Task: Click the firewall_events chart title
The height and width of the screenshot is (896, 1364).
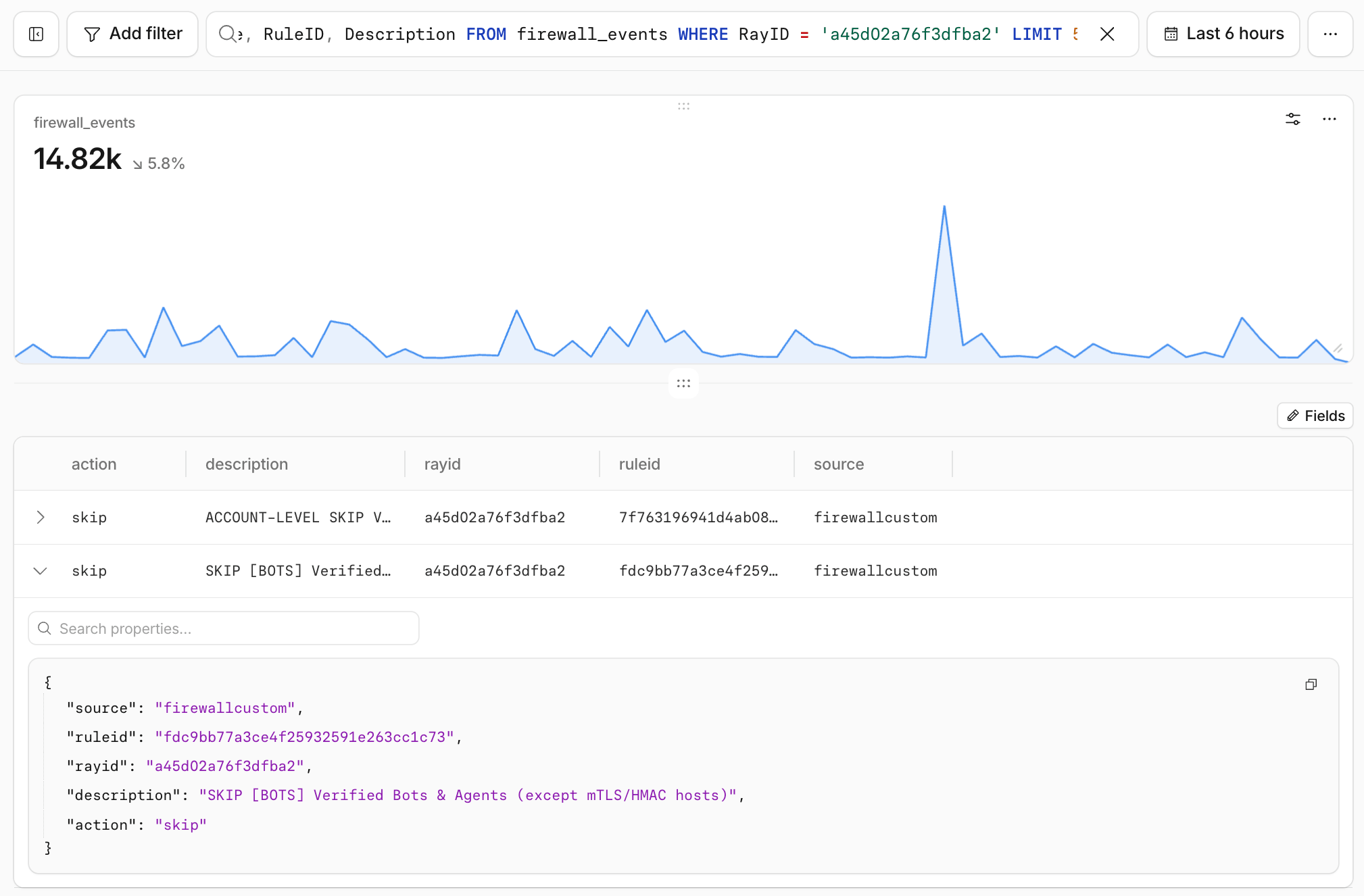Action: coord(84,122)
